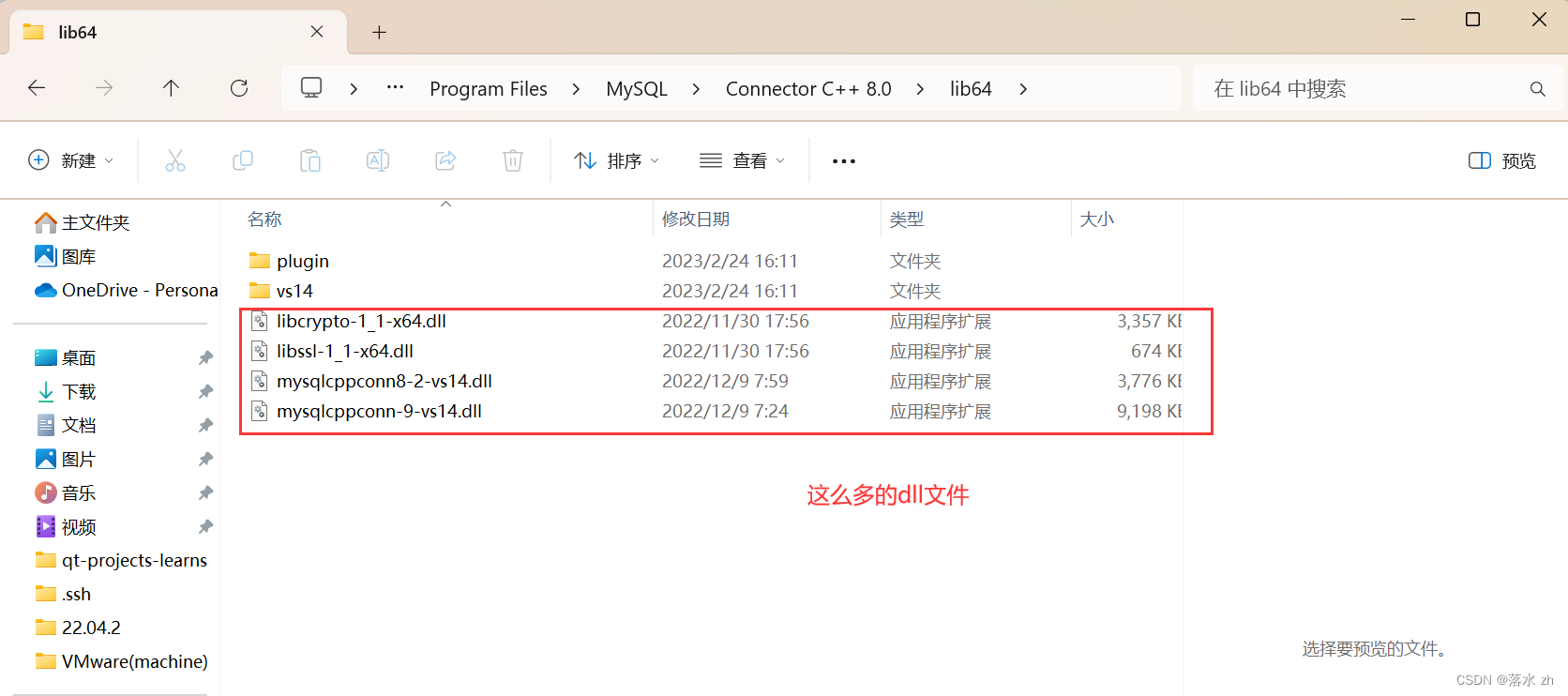
Task: Jump to Program Files in breadcrumb
Action: pyautogui.click(x=489, y=89)
